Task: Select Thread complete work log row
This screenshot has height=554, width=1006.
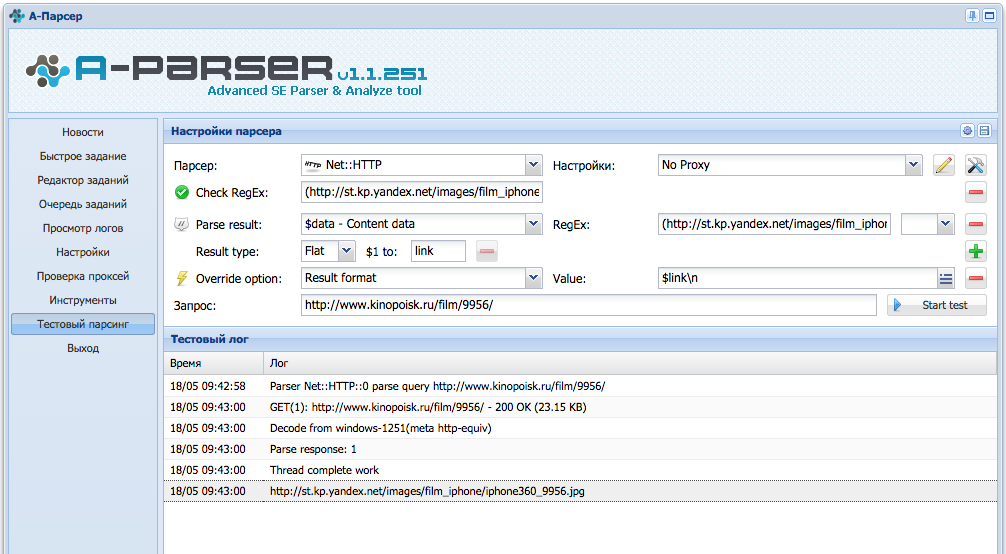Action: (x=581, y=470)
